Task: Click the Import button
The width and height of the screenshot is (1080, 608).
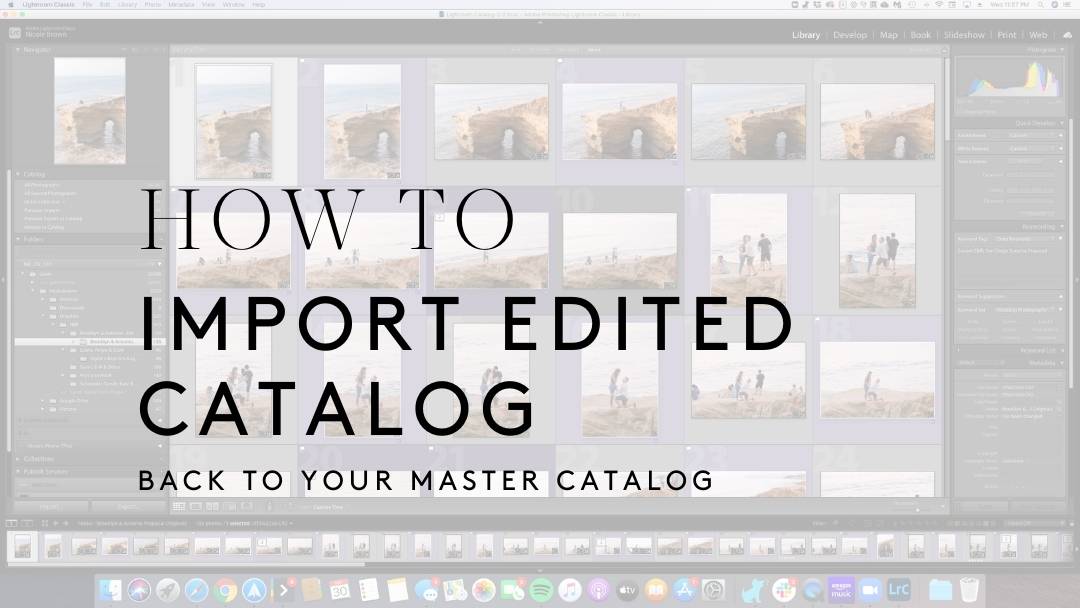Action: tap(45, 507)
